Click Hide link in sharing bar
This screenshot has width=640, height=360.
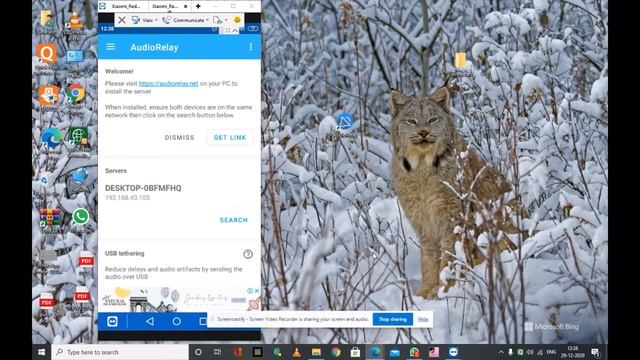pyautogui.click(x=423, y=319)
